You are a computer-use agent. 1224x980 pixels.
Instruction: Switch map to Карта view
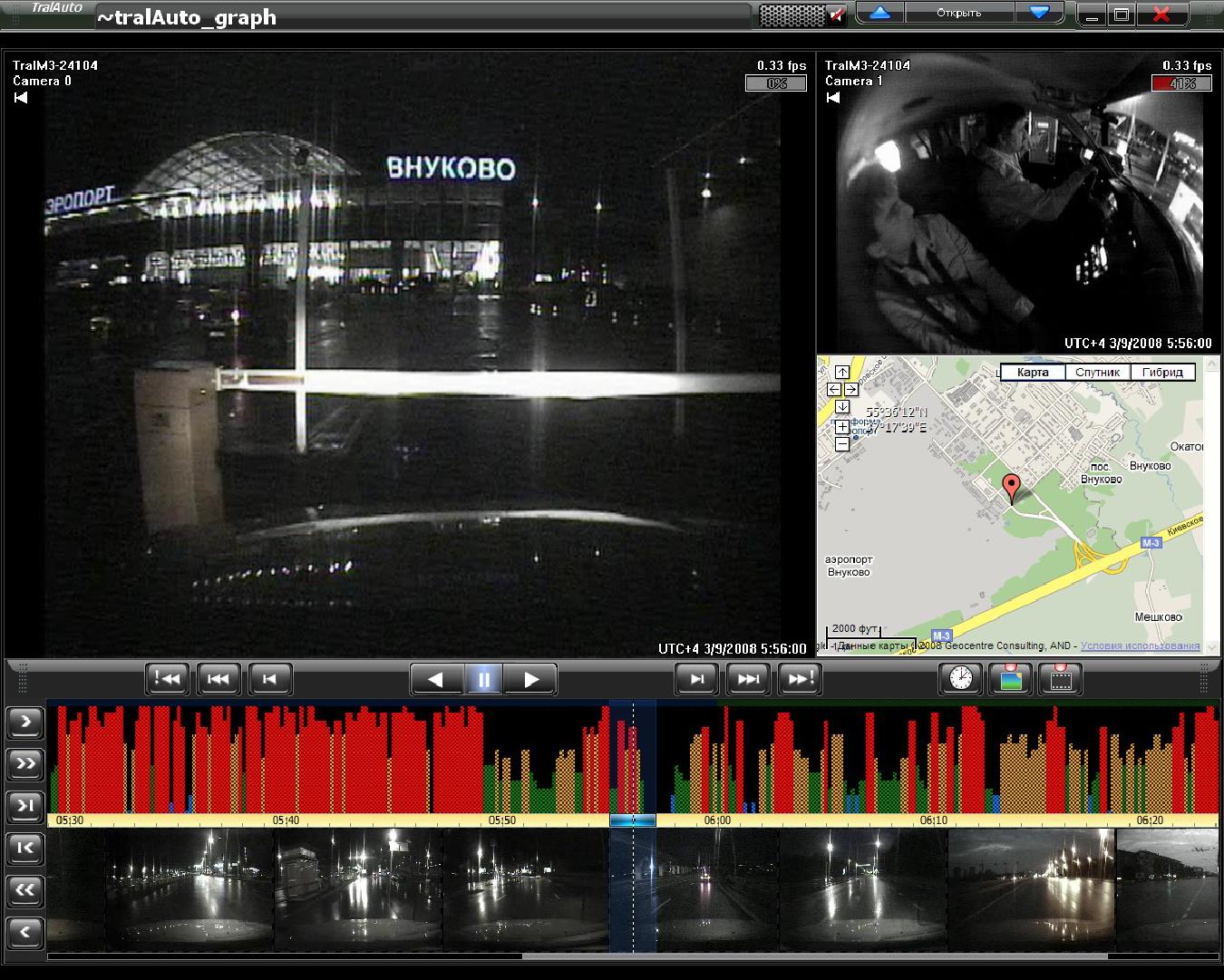[x=1033, y=373]
